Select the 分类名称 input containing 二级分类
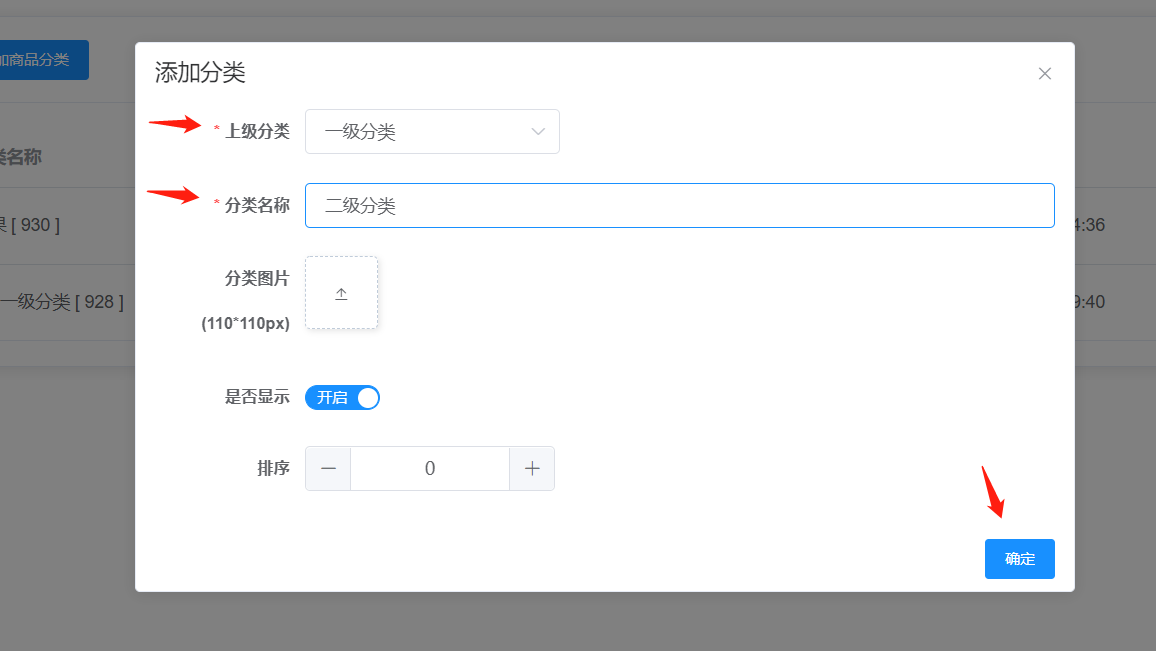 tap(680, 205)
